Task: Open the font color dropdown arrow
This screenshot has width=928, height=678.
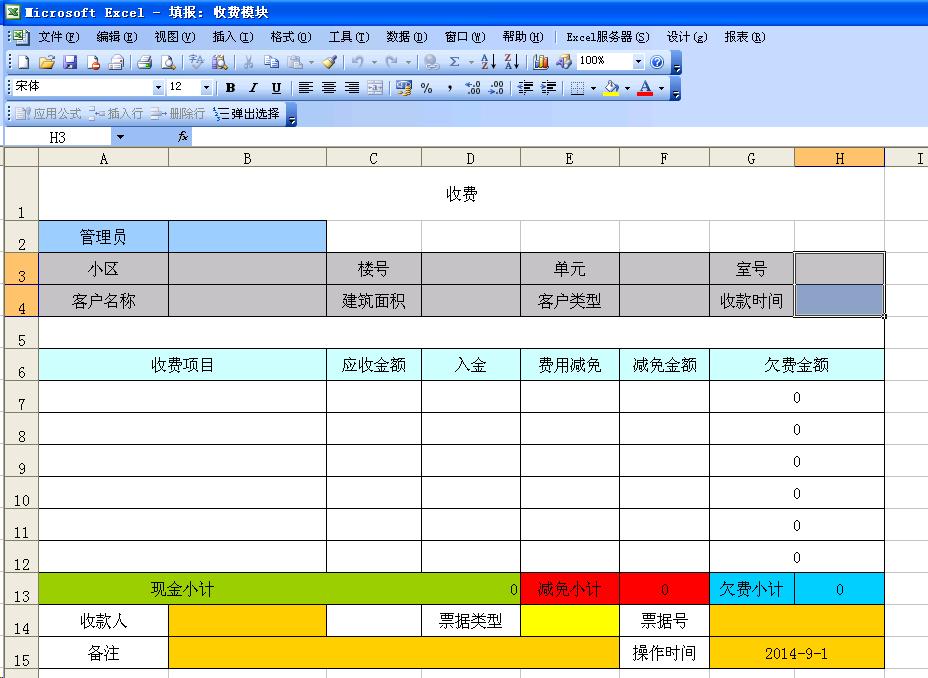Action: [661, 88]
